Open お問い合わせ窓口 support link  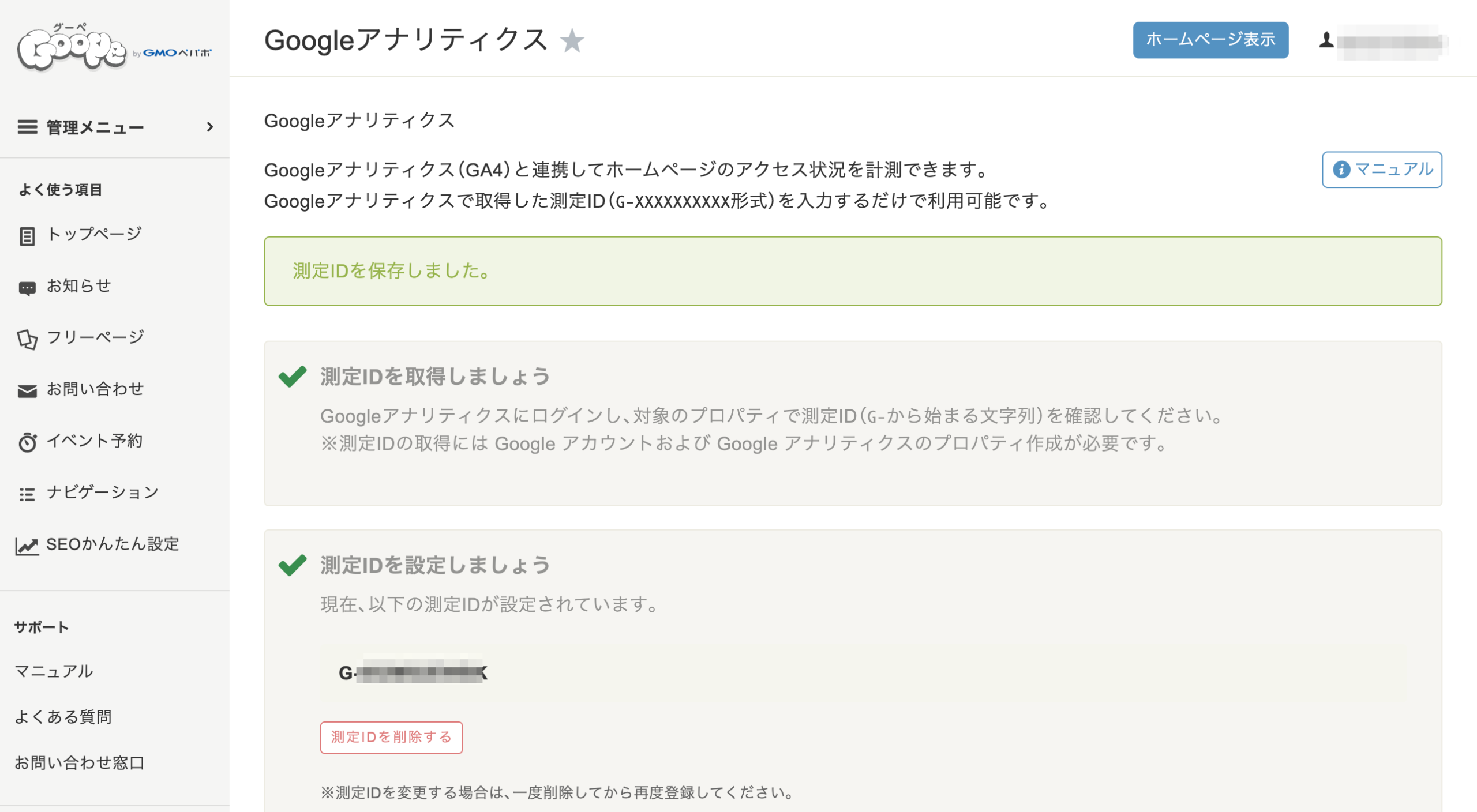(80, 763)
